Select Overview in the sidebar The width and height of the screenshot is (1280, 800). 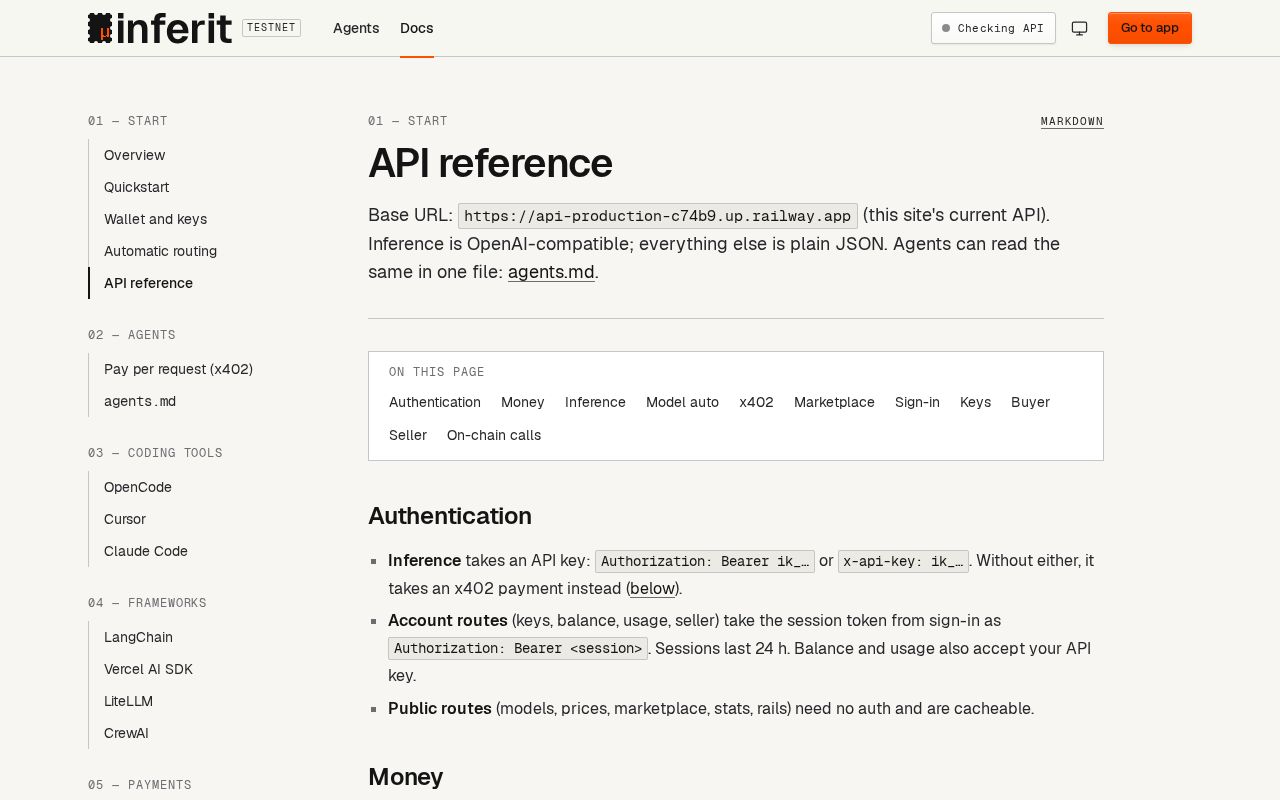134,155
